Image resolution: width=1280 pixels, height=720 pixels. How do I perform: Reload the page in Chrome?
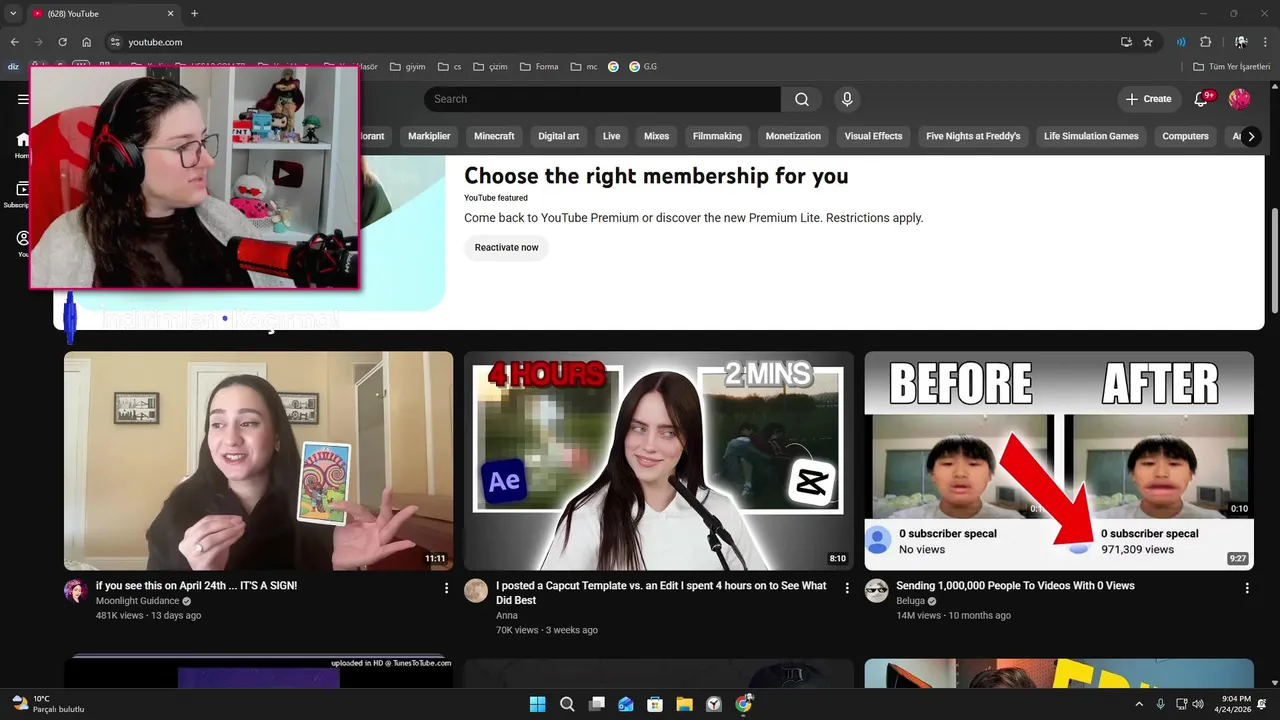click(x=62, y=42)
